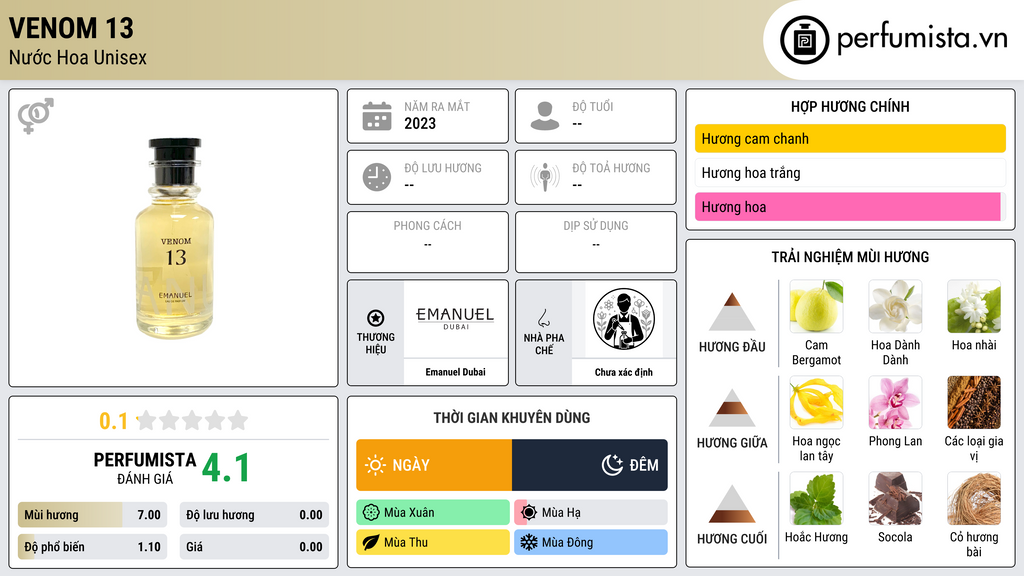Click the Cam Bergamot note image

[816, 307]
